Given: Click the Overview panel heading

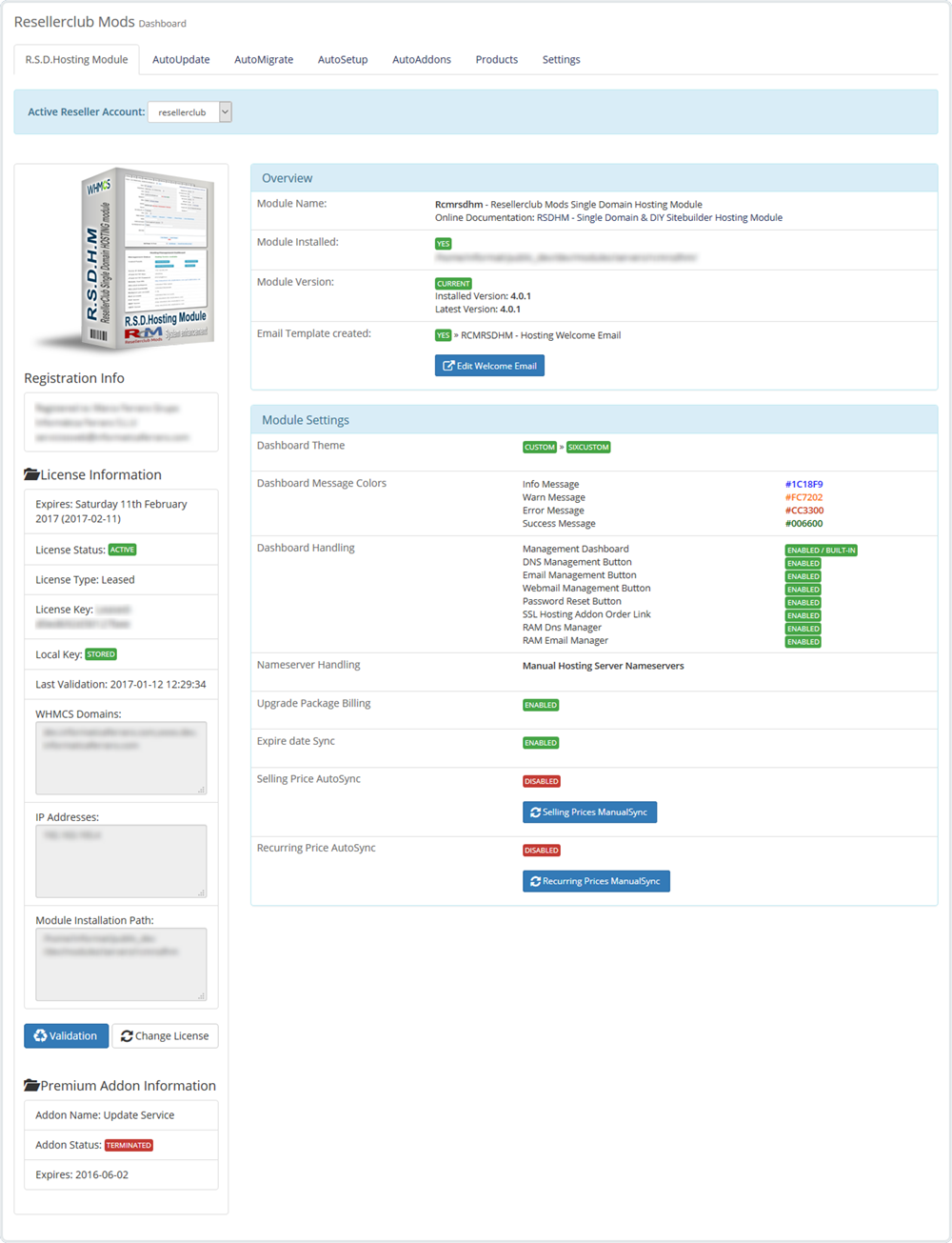Looking at the screenshot, I should point(594,178).
